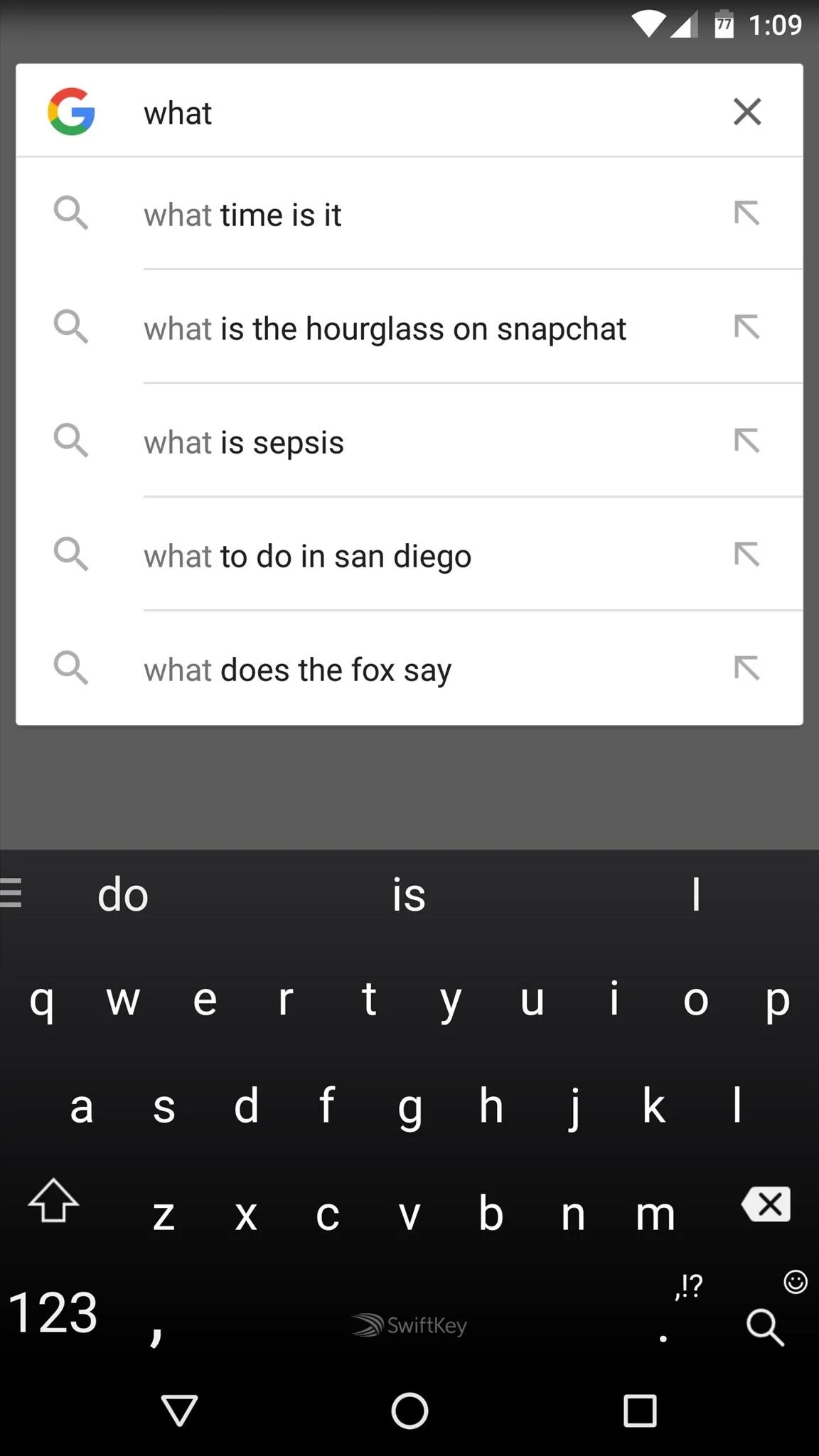Insert 'what is sepsis' suggestion via arrow
Screen dimensions: 819x1456
pyautogui.click(x=746, y=441)
